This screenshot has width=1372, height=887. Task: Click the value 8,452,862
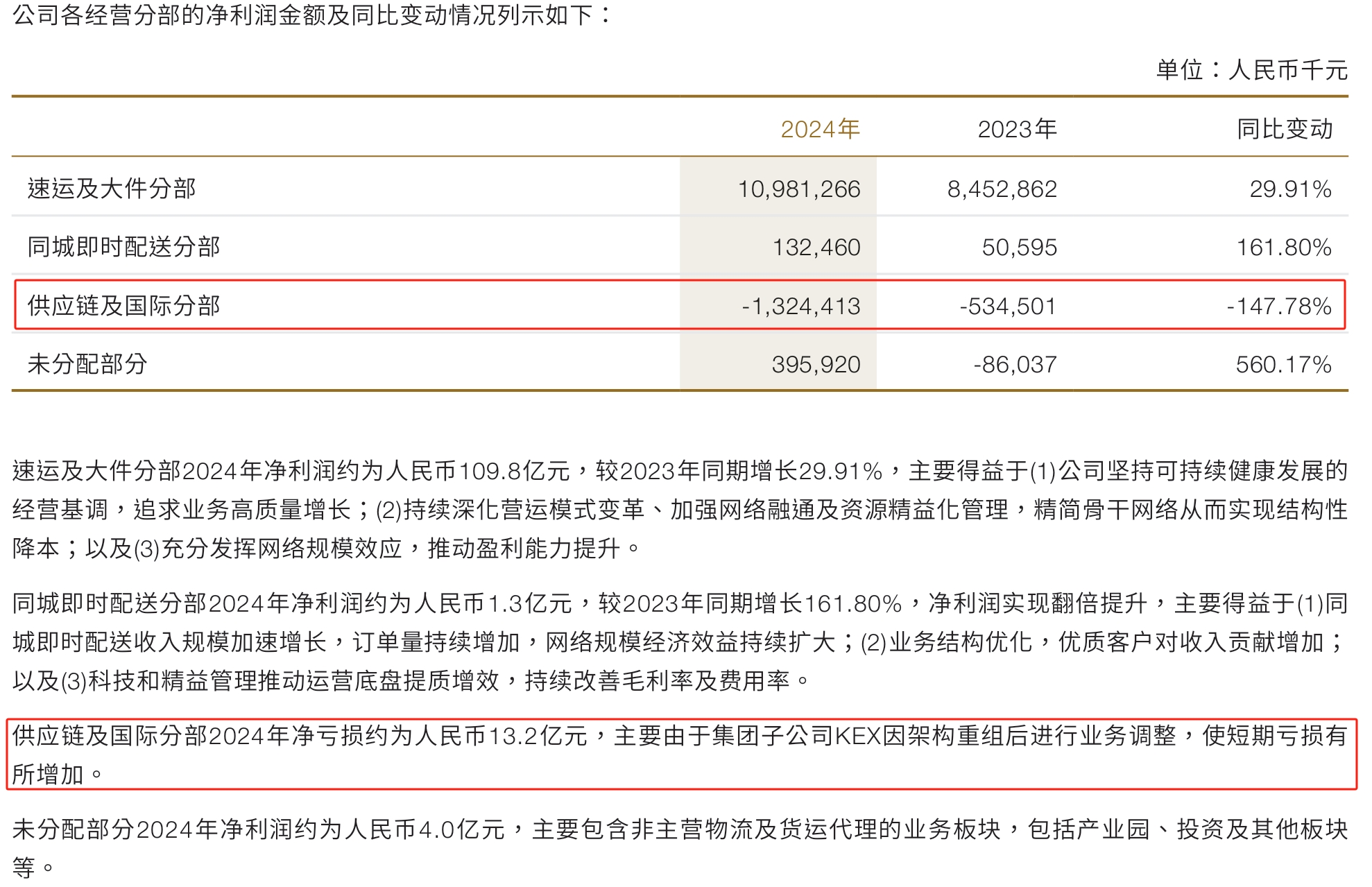(1002, 189)
